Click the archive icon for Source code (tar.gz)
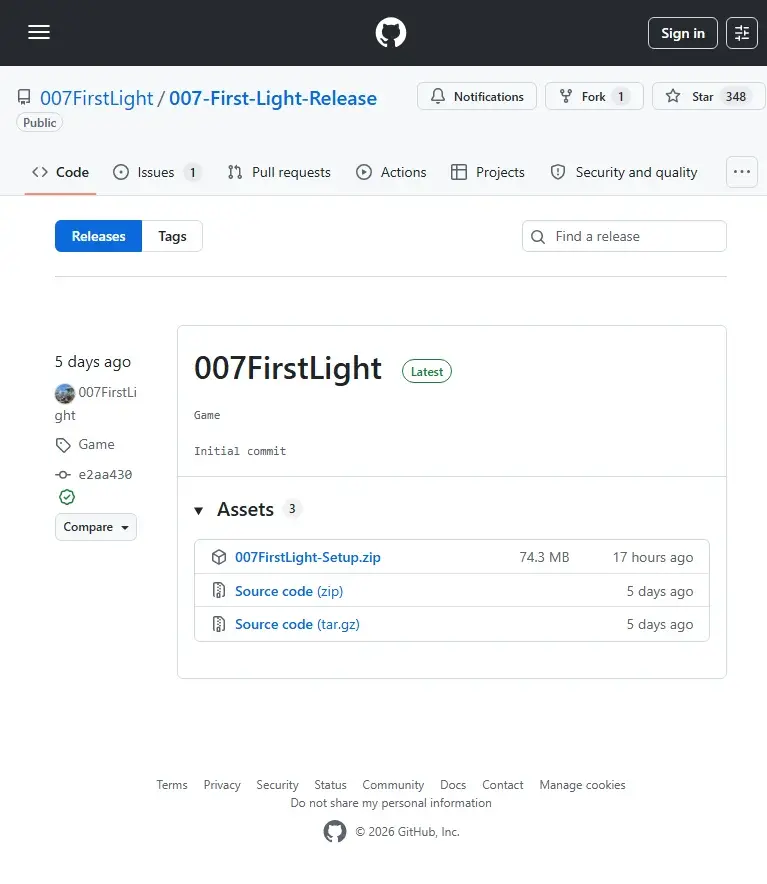This screenshot has width=767, height=884. point(219,624)
